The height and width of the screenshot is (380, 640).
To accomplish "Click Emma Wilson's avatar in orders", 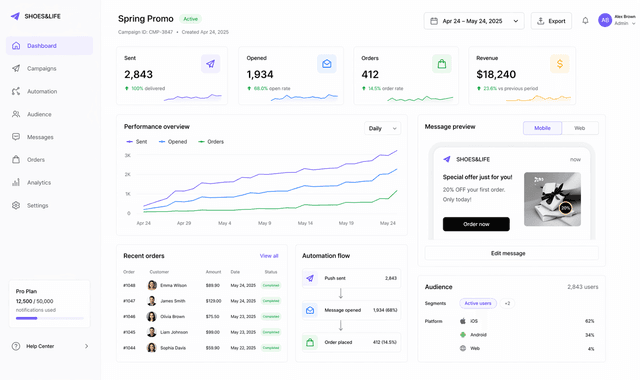I will (x=152, y=285).
